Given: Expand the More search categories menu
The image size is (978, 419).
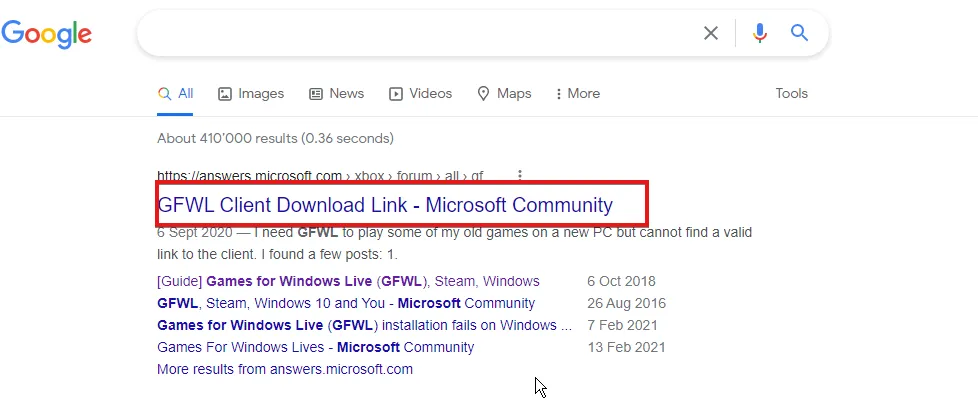Looking at the screenshot, I should pos(578,93).
